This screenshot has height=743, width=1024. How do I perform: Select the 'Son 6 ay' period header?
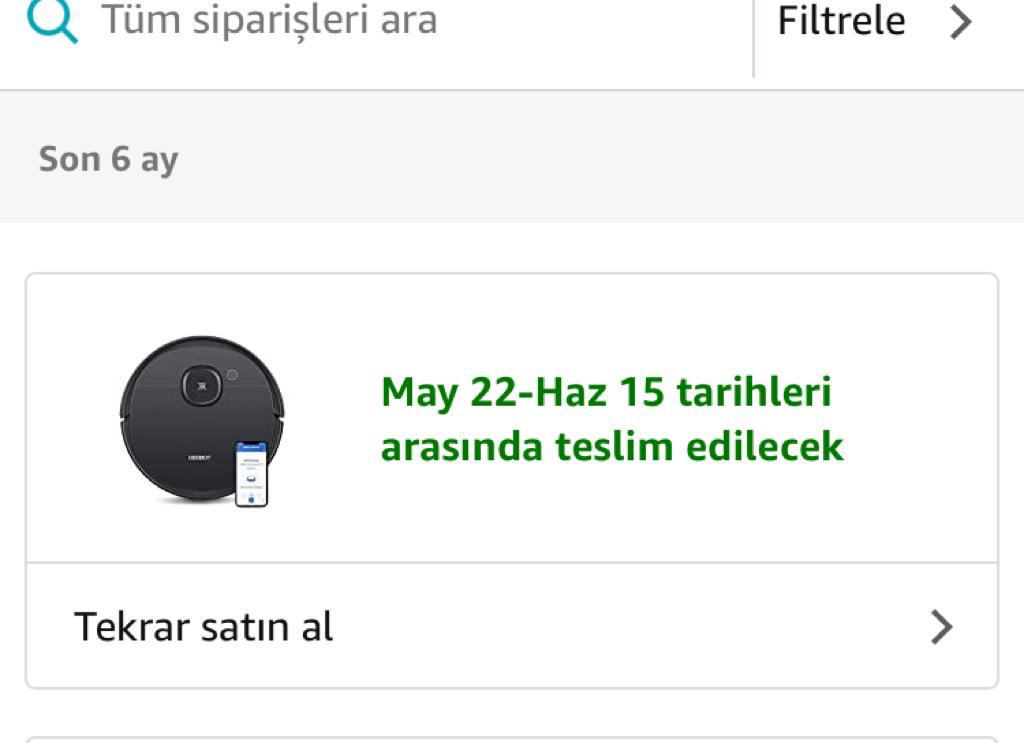click(x=108, y=159)
